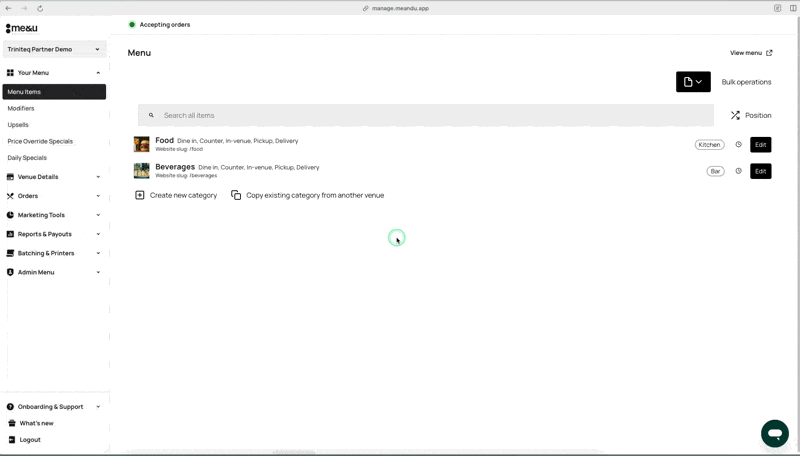Click the Admin Menu shield icon
The width and height of the screenshot is (800, 456).
(x=10, y=272)
